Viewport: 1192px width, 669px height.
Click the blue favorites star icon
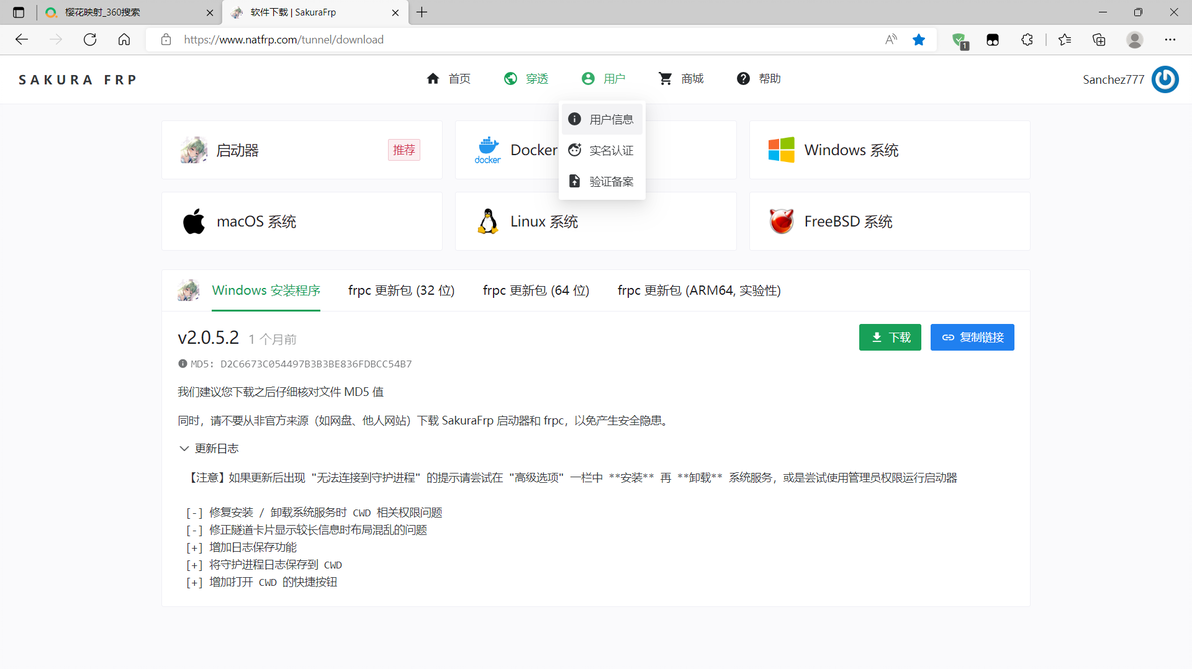[919, 40]
